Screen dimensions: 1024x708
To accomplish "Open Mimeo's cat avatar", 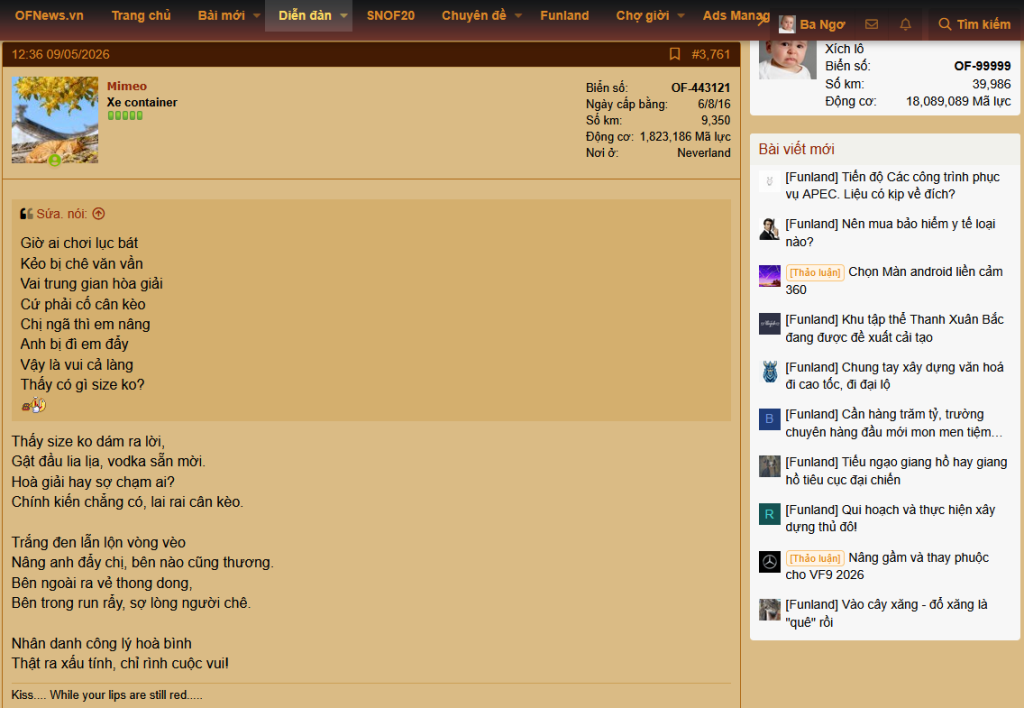I will pyautogui.click(x=55, y=120).
